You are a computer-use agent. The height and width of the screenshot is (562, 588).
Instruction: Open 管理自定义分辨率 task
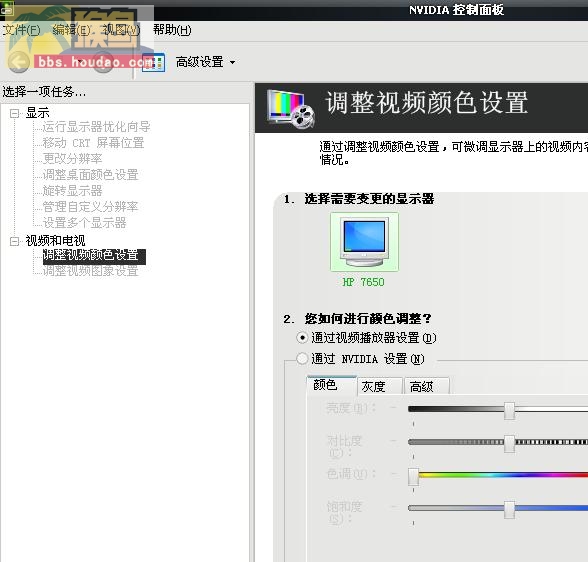point(90,207)
